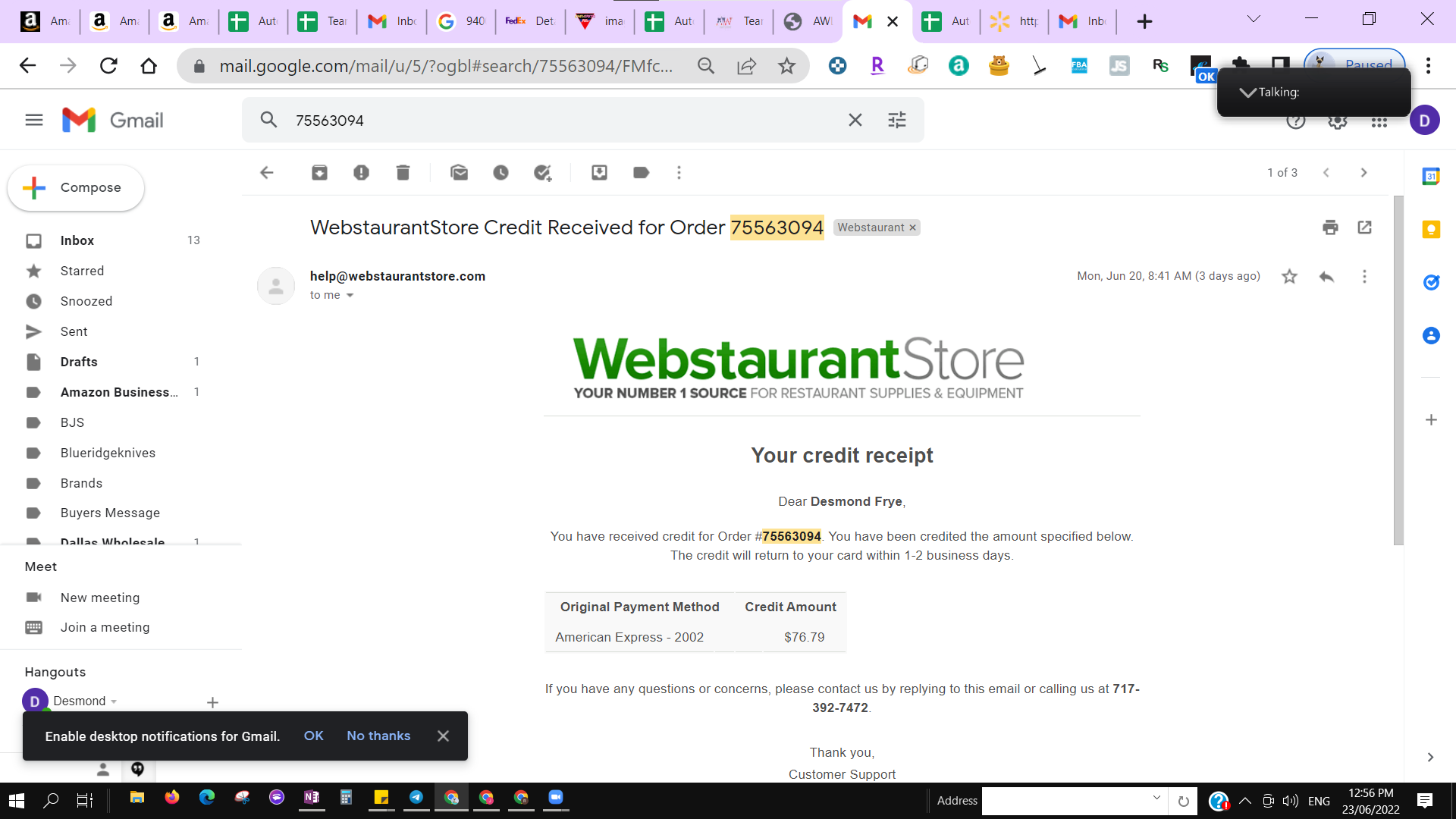
Task: Delete the email using the trash icon
Action: pos(403,173)
